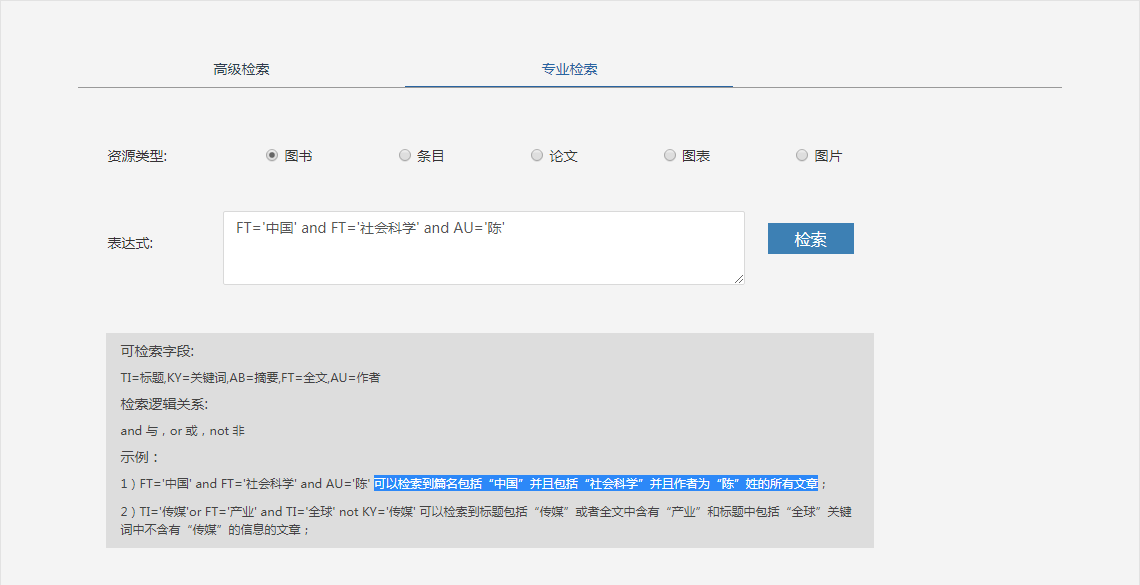This screenshot has width=1140, height=585.
Task: Select the 专业检索 tab
Action: [569, 70]
